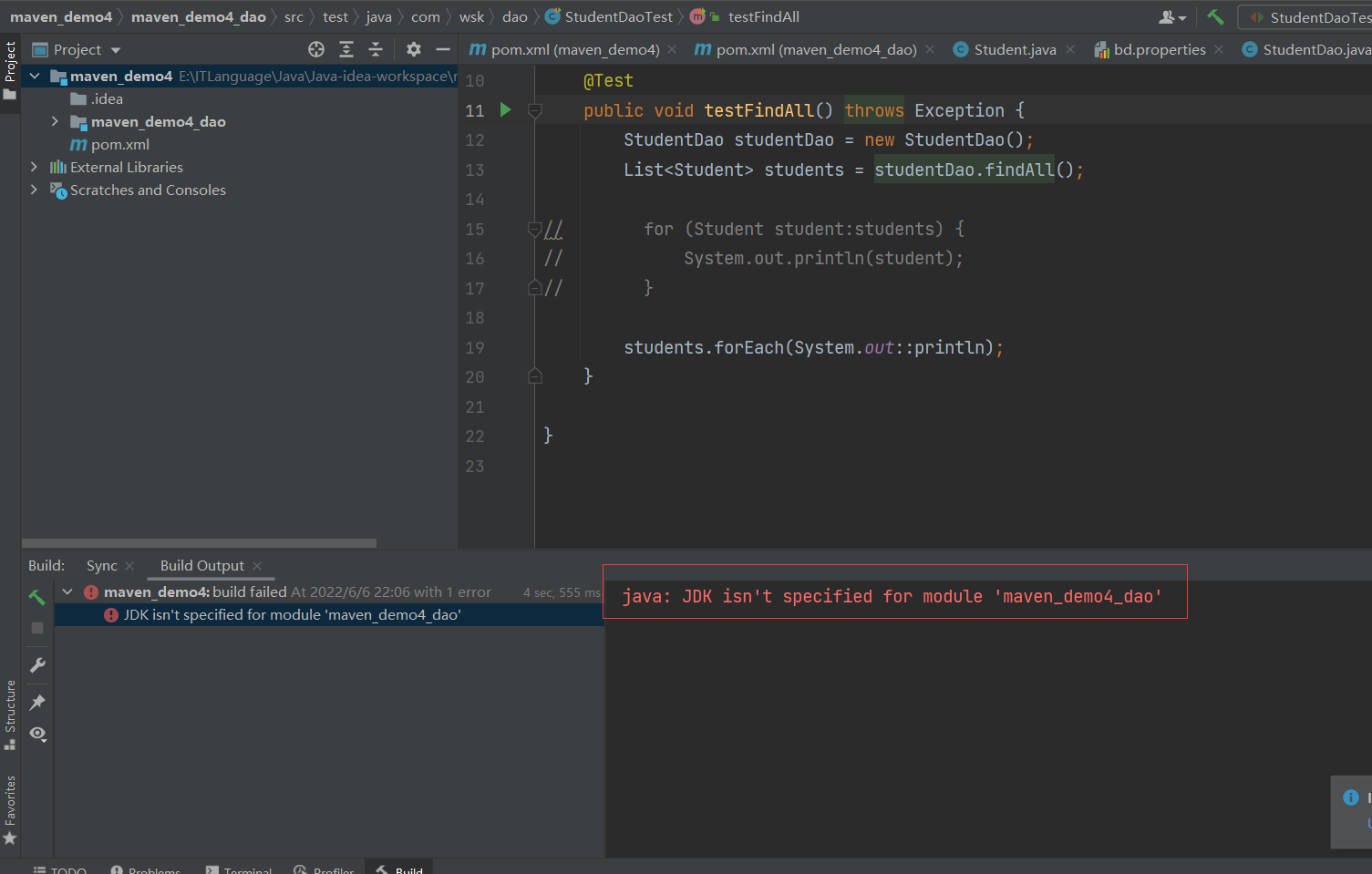Click the Pin Tab icon in the Build panel
Viewport: 1372px width, 874px height.
(x=37, y=702)
